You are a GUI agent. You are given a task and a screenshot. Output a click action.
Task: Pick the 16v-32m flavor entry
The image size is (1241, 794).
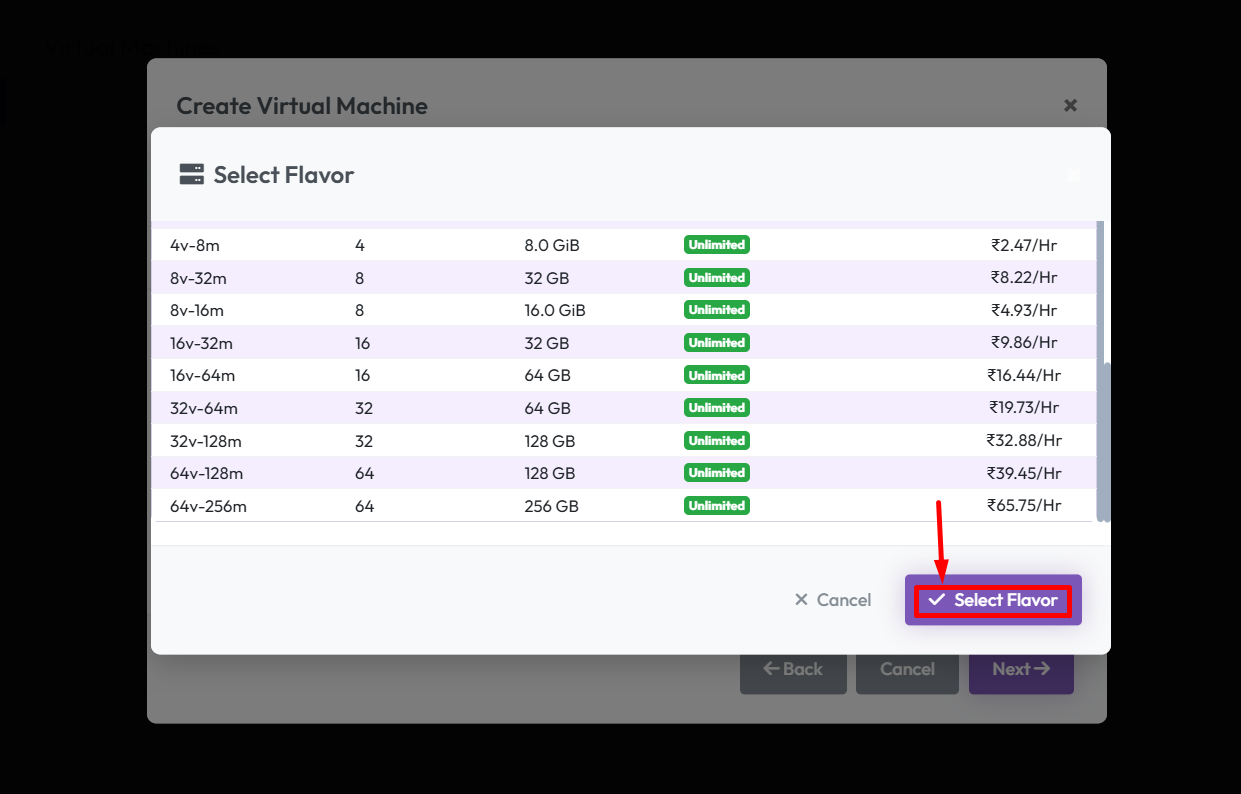(x=201, y=344)
